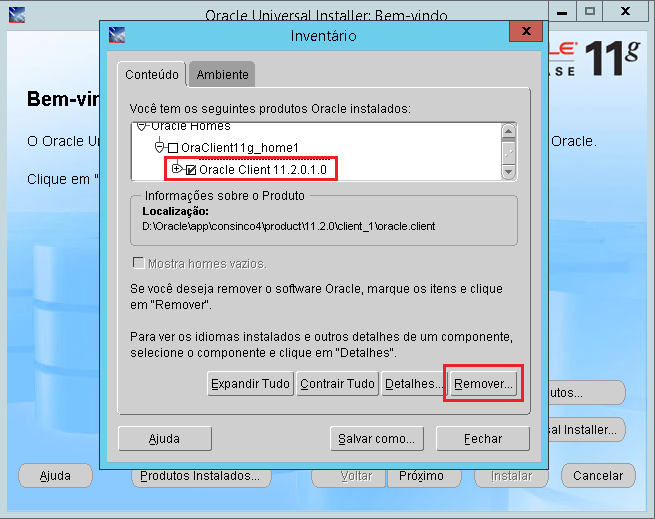
Task: Click the Inventário dialog title icon
Action: pos(117,35)
